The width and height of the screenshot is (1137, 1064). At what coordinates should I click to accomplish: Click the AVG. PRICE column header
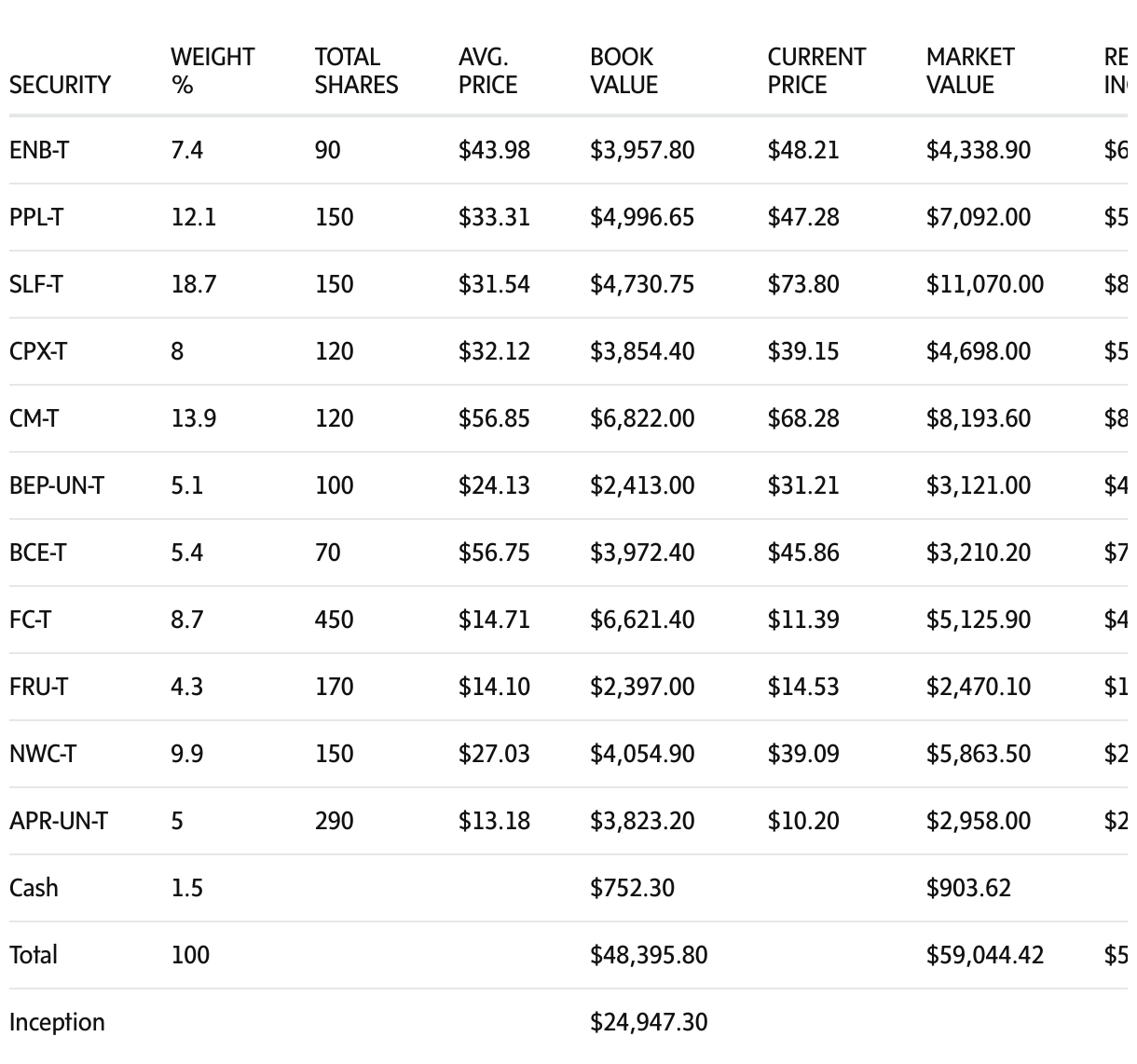(x=487, y=71)
